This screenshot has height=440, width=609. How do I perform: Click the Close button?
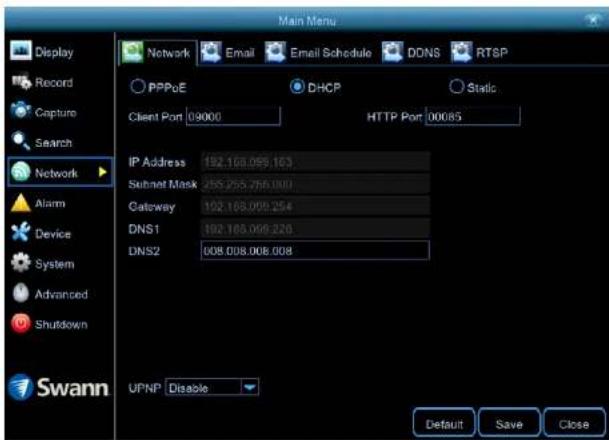click(x=574, y=423)
